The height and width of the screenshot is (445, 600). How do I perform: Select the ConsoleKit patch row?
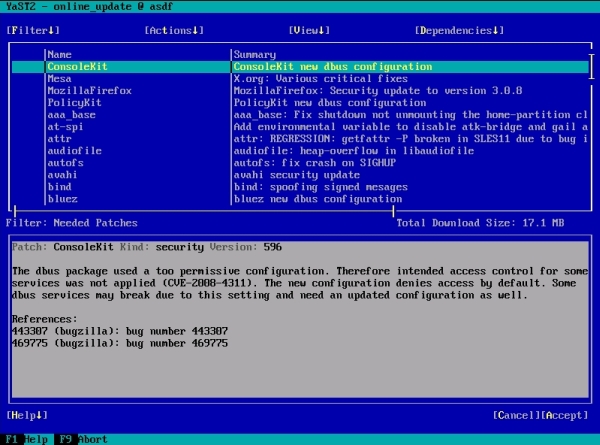pos(300,67)
